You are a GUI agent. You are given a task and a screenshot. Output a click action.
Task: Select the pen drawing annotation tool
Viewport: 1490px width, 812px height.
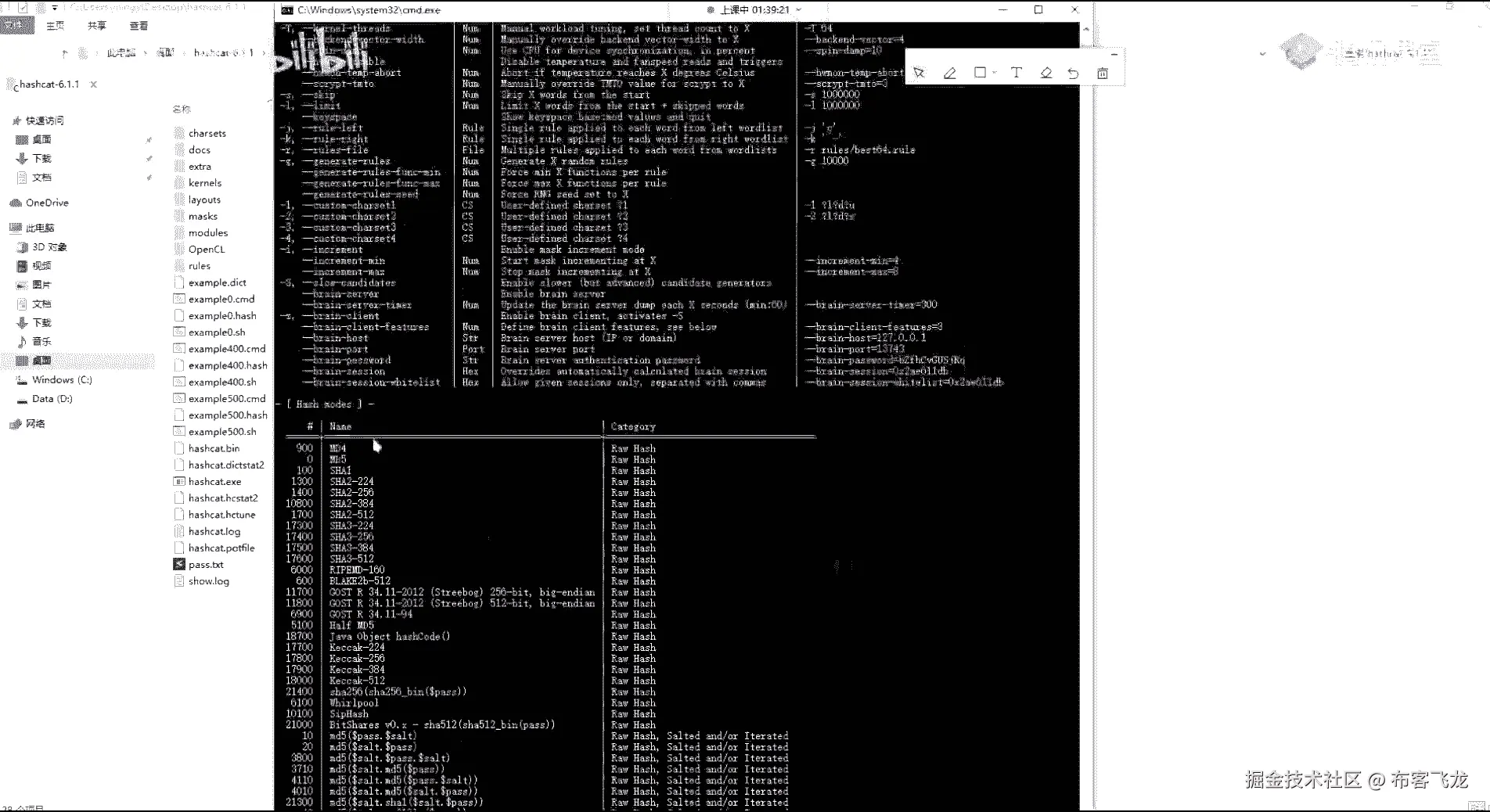click(949, 73)
